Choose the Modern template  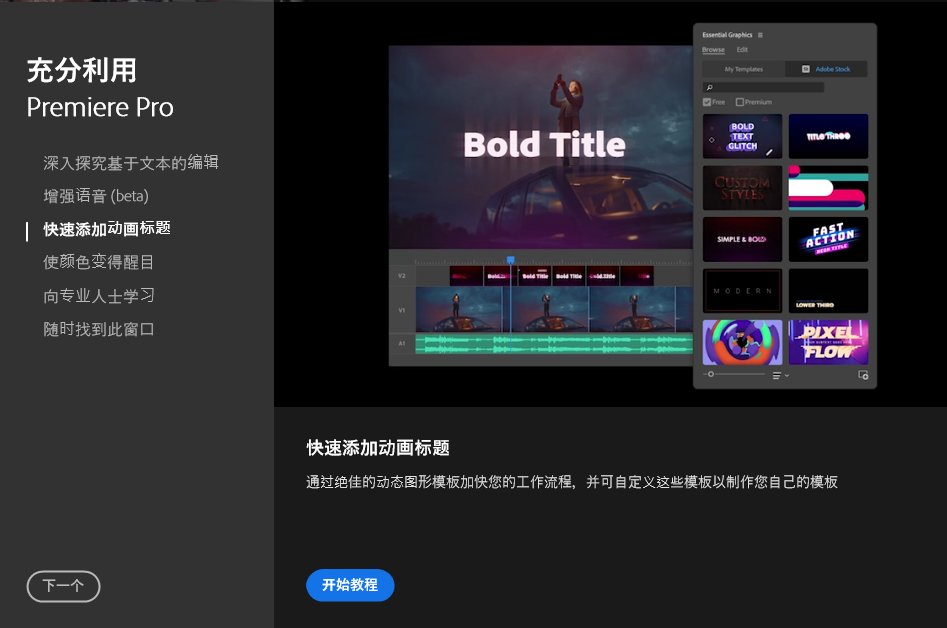(742, 291)
